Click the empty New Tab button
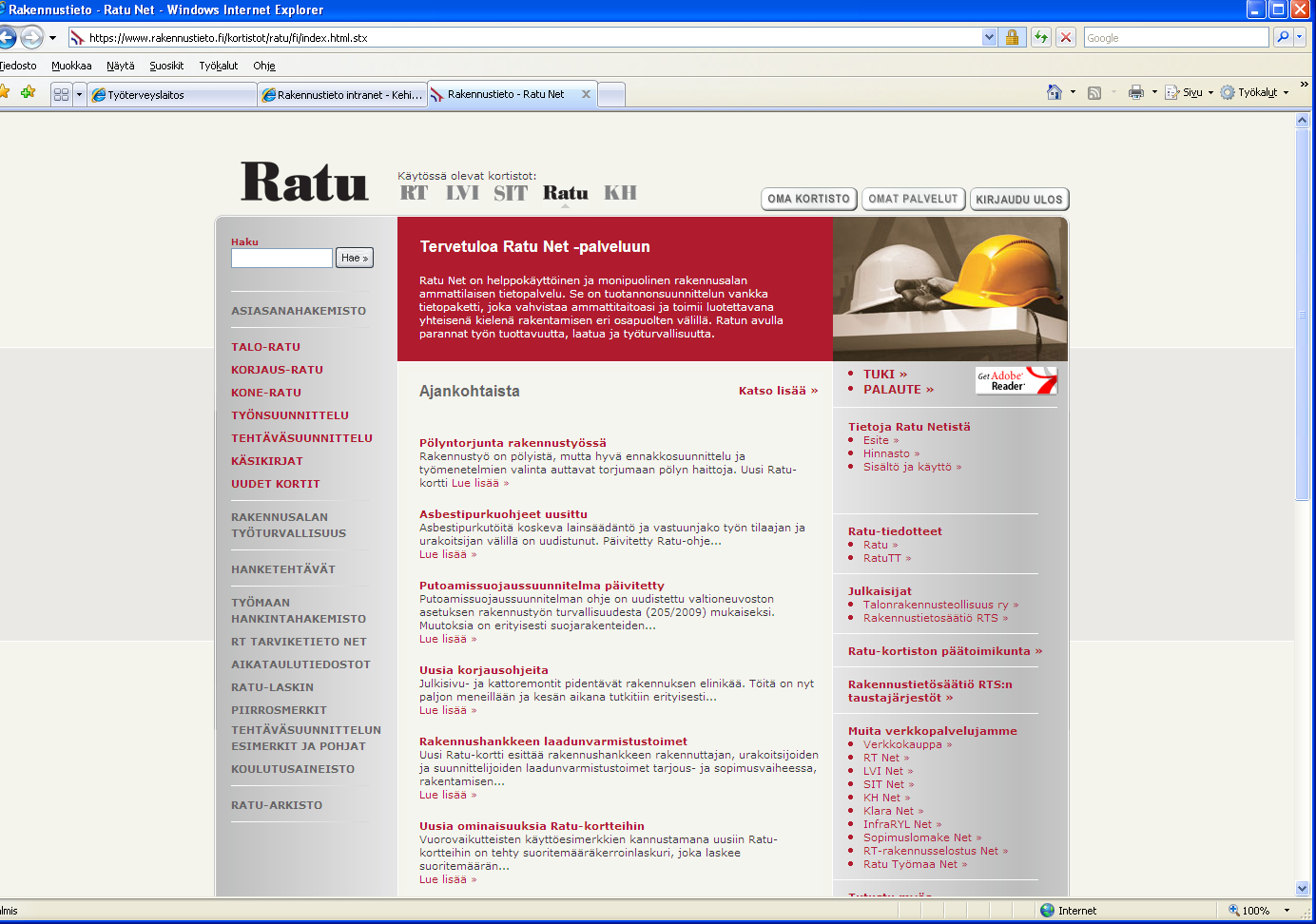The height and width of the screenshot is (924, 1316). 611,94
